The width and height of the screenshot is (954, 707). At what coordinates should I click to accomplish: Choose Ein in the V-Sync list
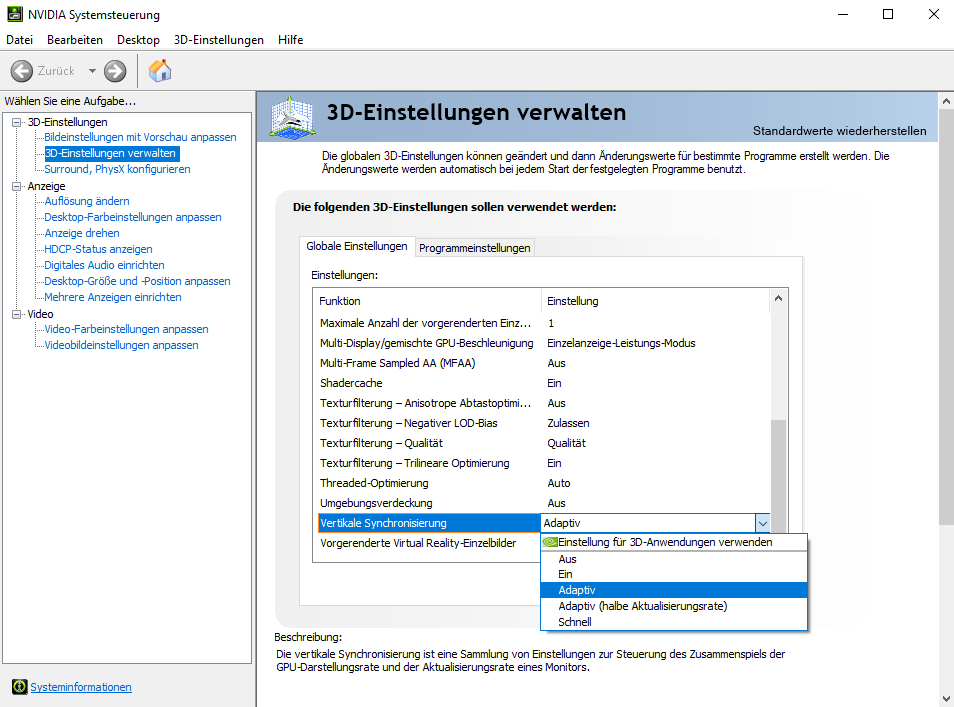pos(674,574)
